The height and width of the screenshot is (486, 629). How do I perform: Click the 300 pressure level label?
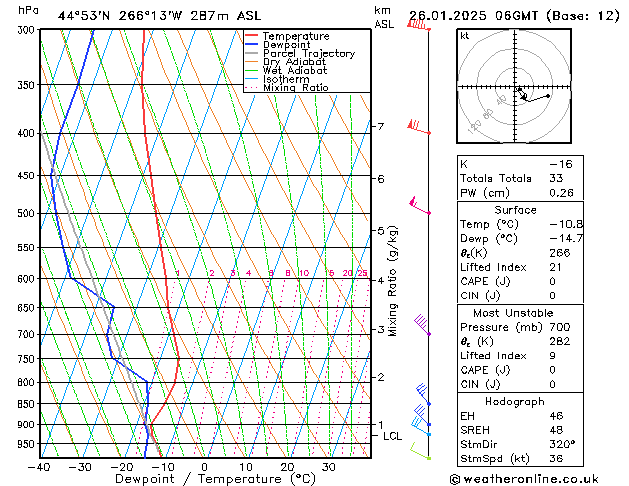coord(26,30)
